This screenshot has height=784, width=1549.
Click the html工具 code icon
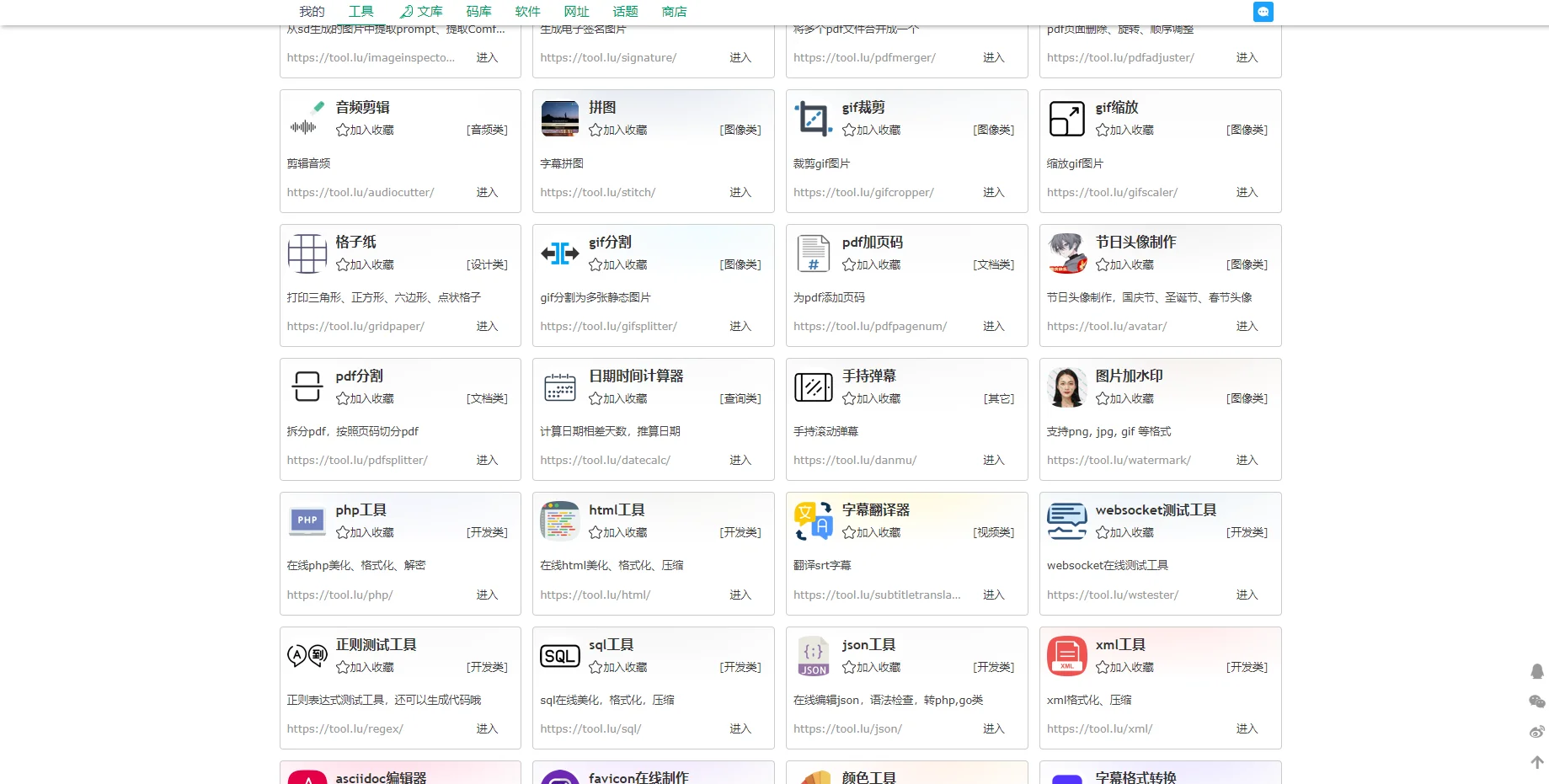click(560, 521)
